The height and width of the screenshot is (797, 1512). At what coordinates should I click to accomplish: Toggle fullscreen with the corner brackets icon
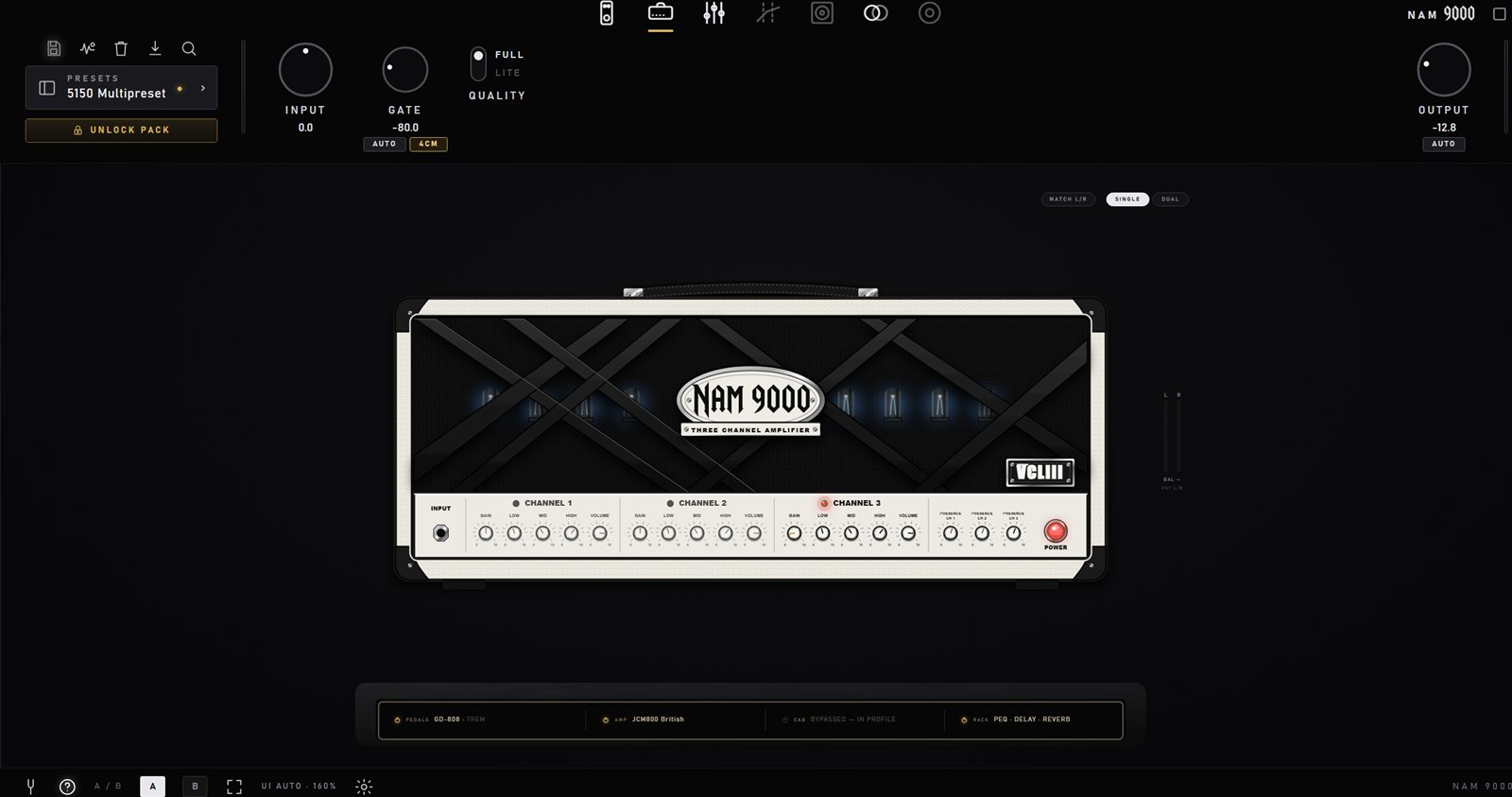click(234, 787)
